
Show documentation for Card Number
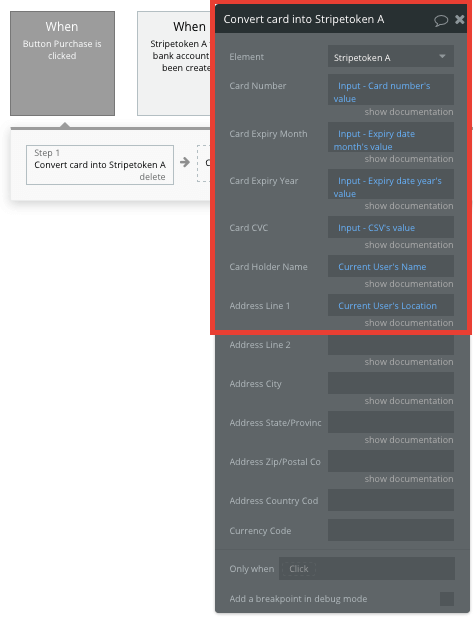[x=408, y=112]
